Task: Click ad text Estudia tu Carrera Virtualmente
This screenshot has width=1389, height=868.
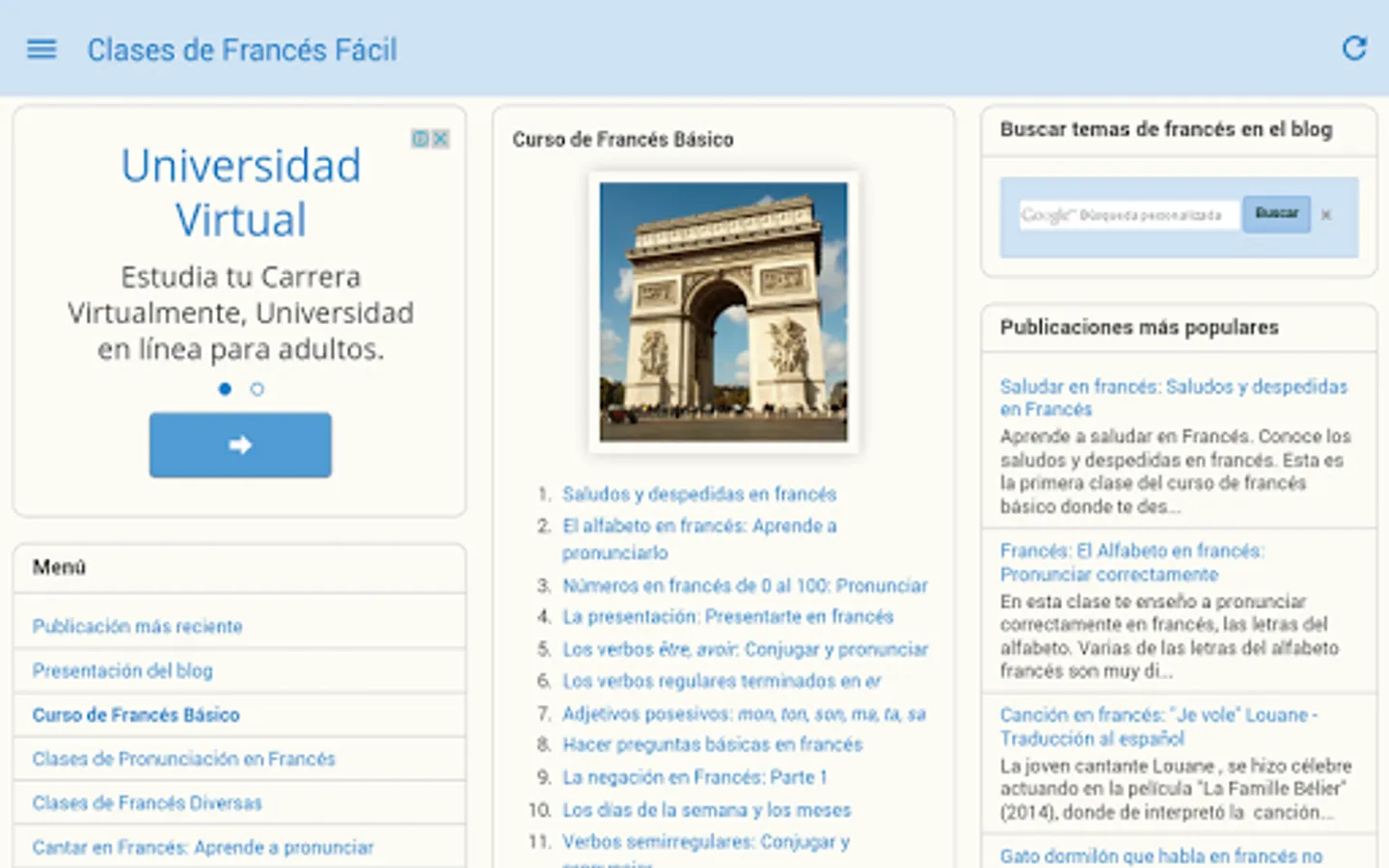Action: pyautogui.click(x=241, y=312)
